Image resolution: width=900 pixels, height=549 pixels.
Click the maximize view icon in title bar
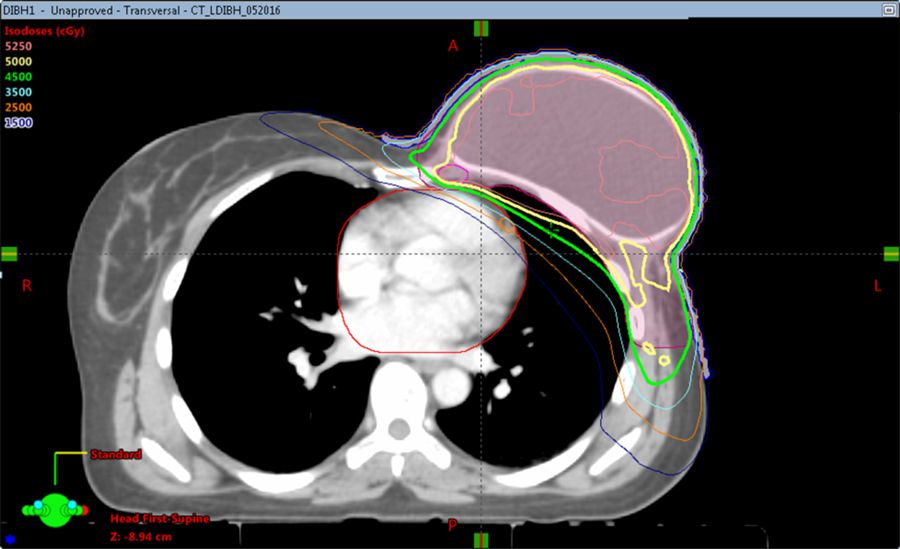887,8
